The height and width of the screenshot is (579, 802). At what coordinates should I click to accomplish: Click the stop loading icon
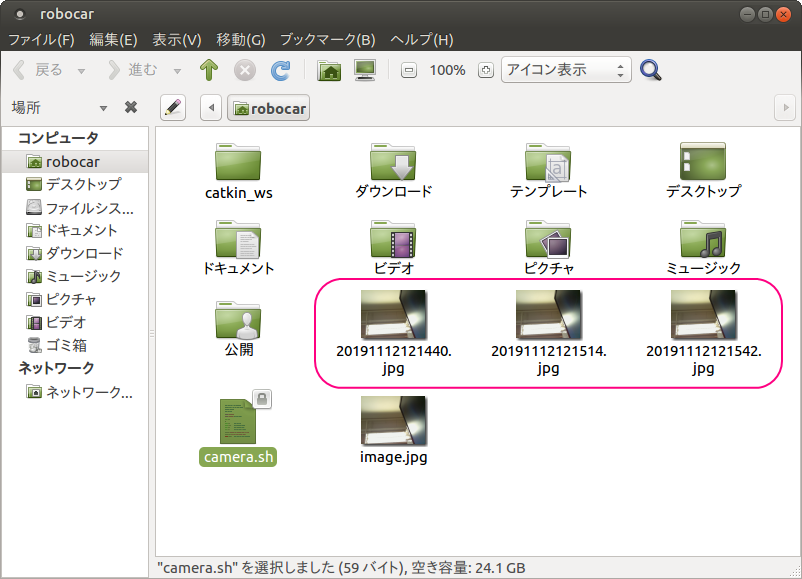[245, 70]
